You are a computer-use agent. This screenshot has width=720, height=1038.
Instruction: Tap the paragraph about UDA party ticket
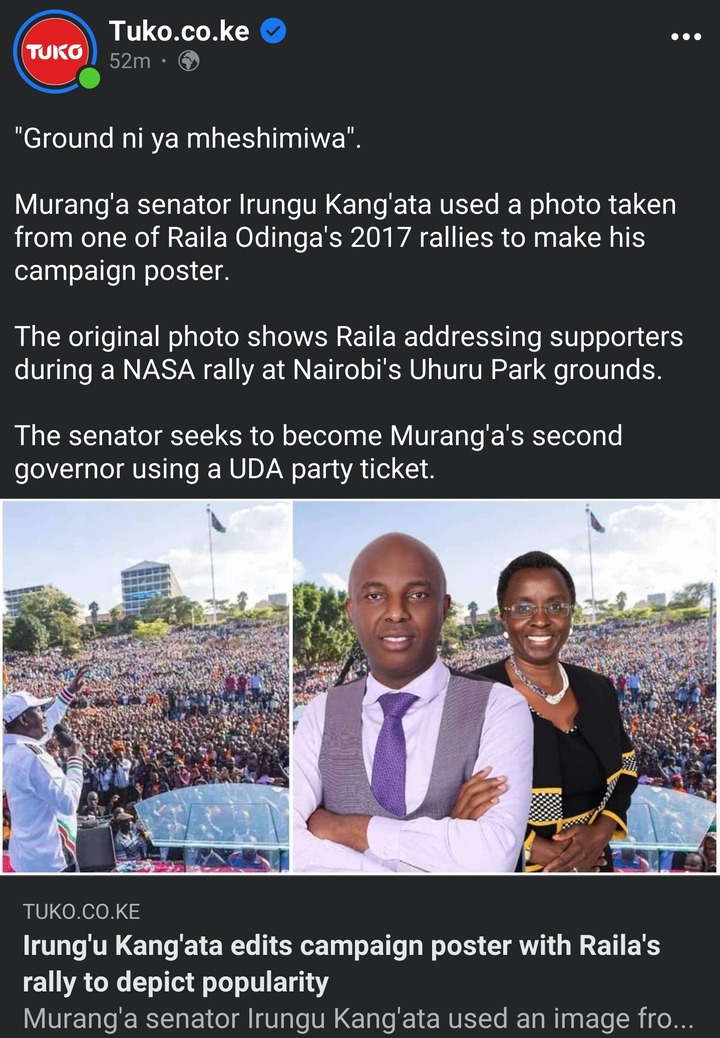point(318,452)
